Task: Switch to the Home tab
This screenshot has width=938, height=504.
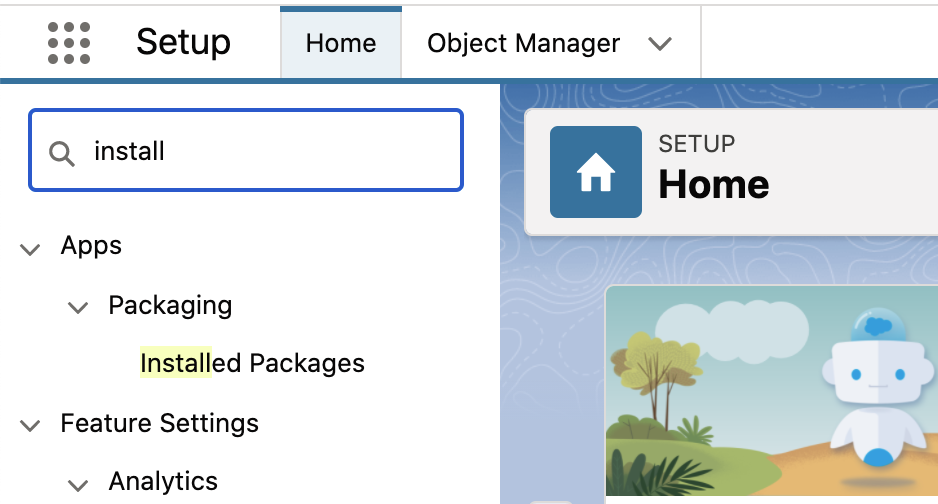Action: 341,43
